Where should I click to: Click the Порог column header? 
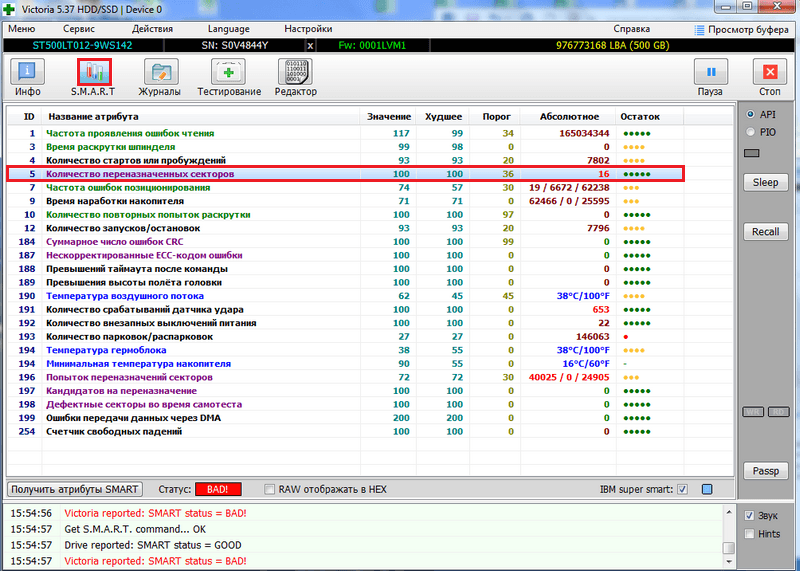click(495, 116)
